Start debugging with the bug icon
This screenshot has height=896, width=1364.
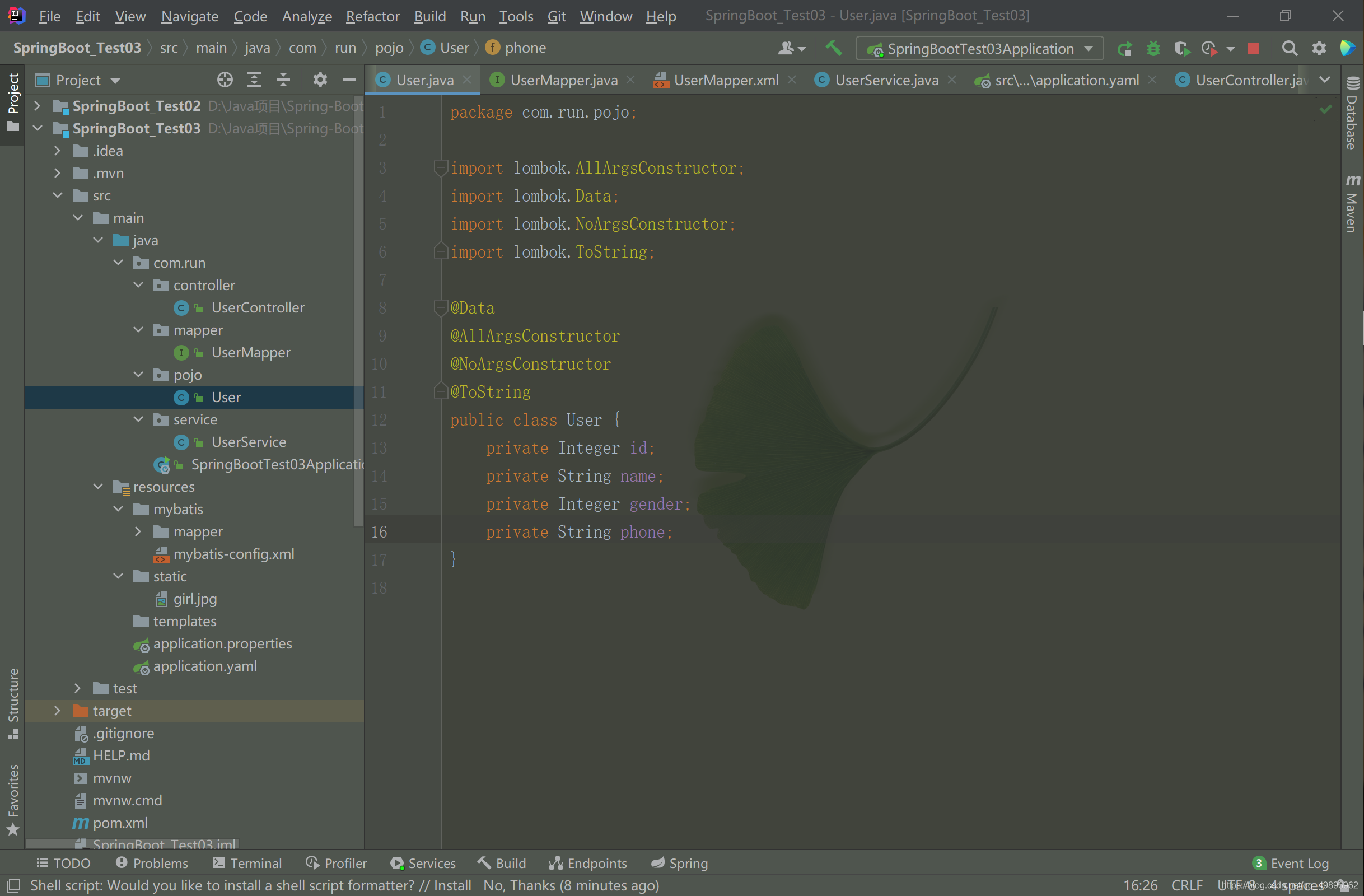(1153, 49)
